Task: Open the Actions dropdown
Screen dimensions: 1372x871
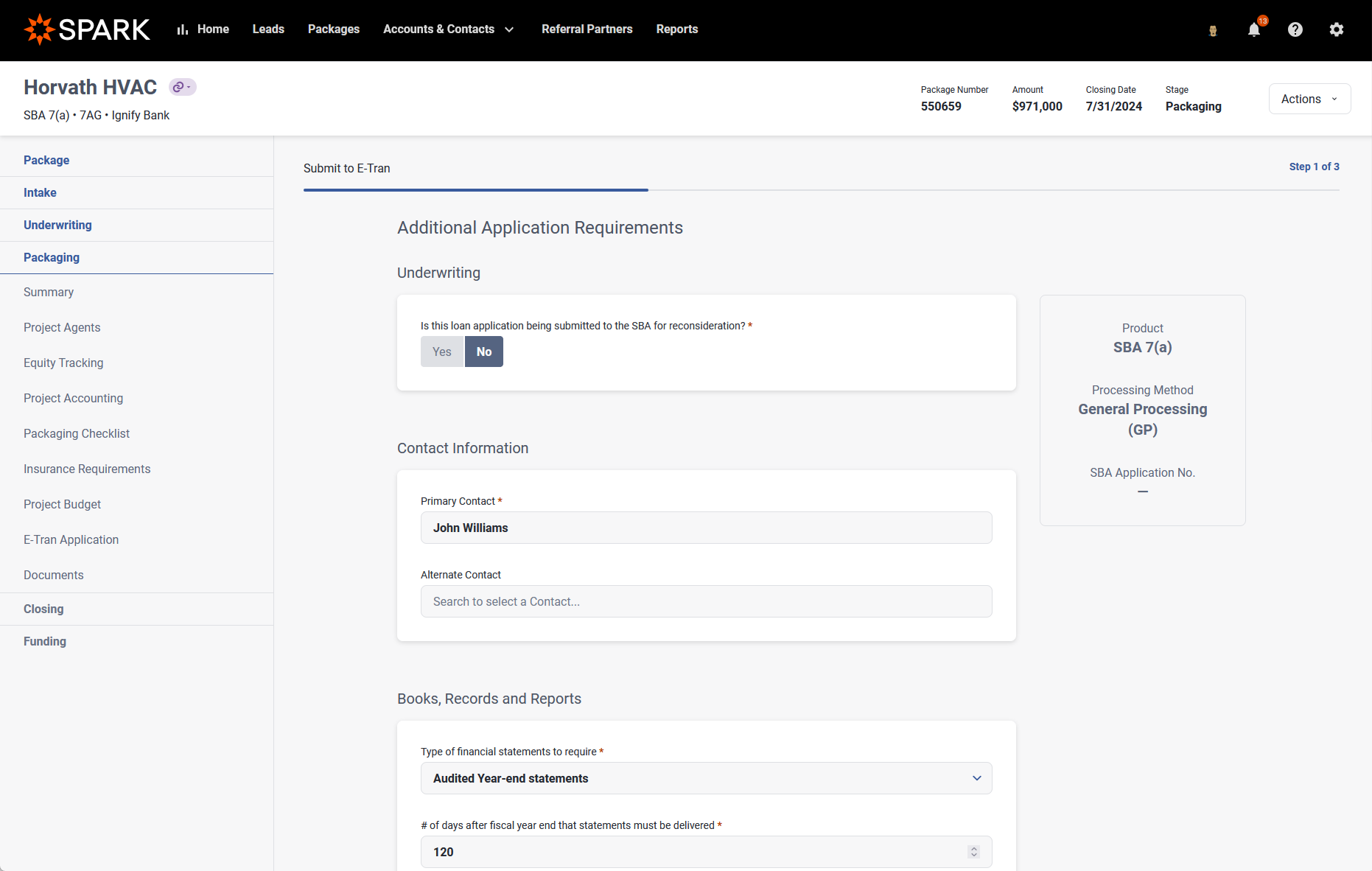Action: [x=1309, y=99]
